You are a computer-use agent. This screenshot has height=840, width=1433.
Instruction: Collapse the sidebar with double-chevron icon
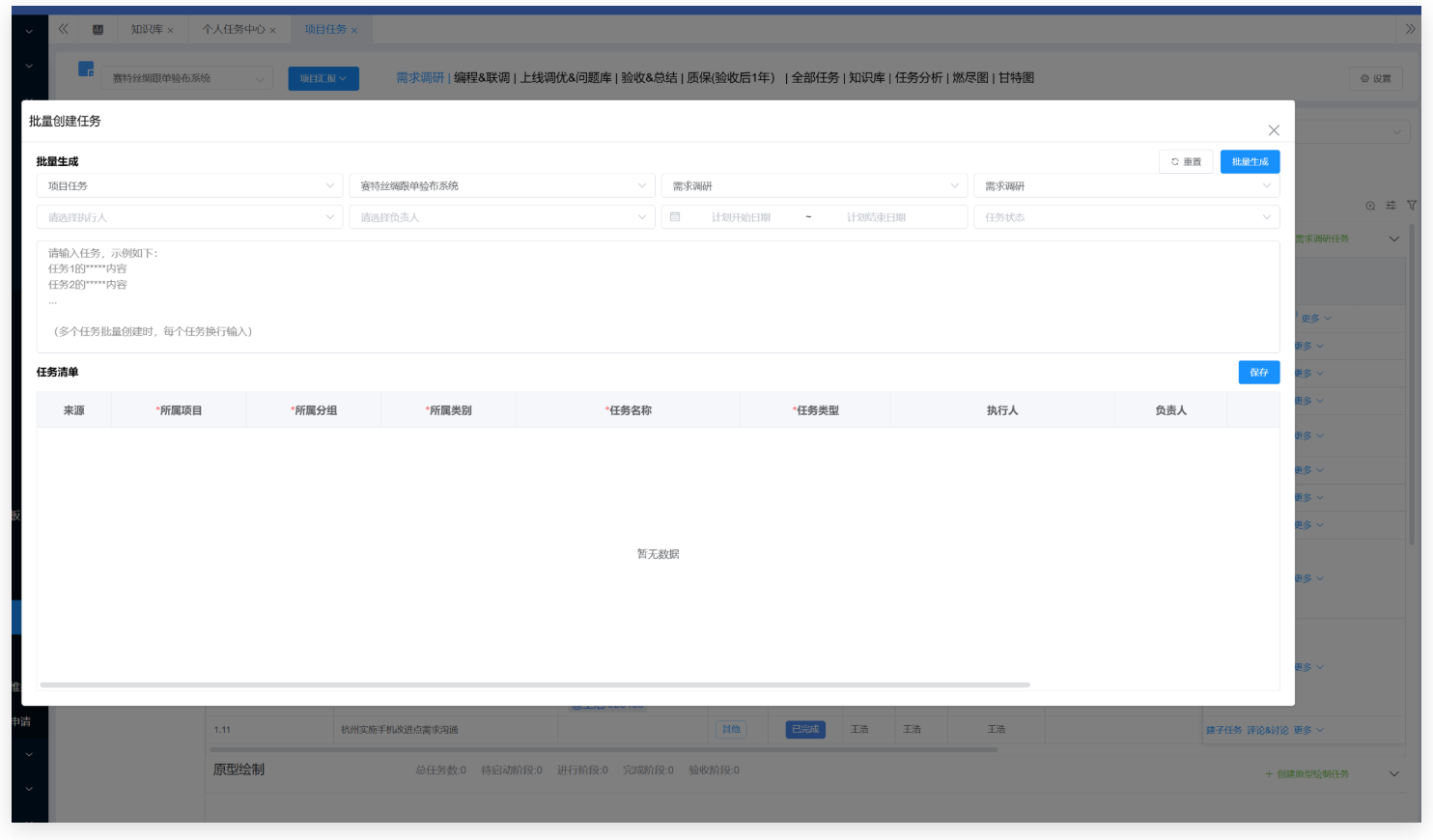click(63, 29)
